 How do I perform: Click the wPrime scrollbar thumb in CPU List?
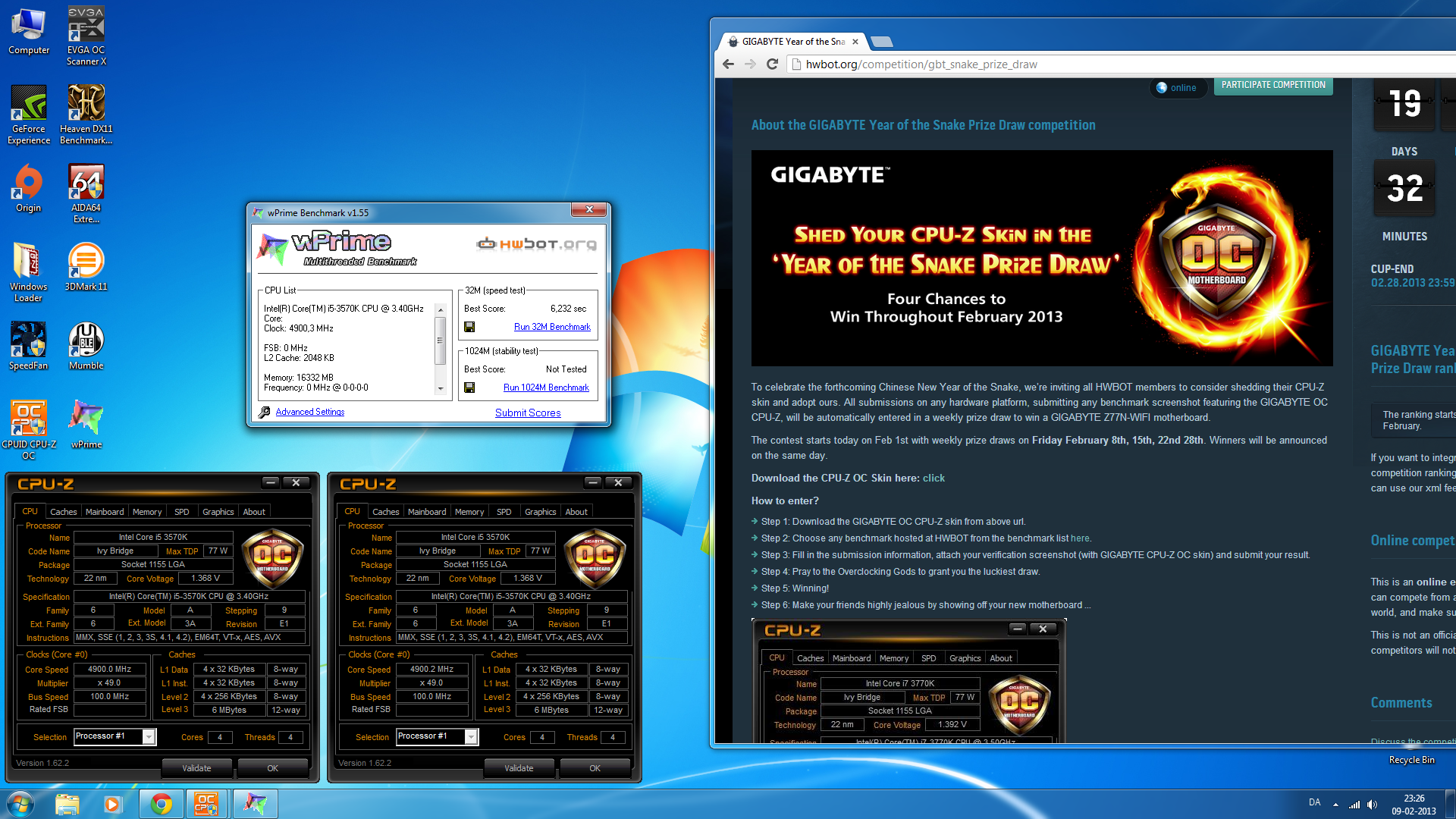point(440,339)
